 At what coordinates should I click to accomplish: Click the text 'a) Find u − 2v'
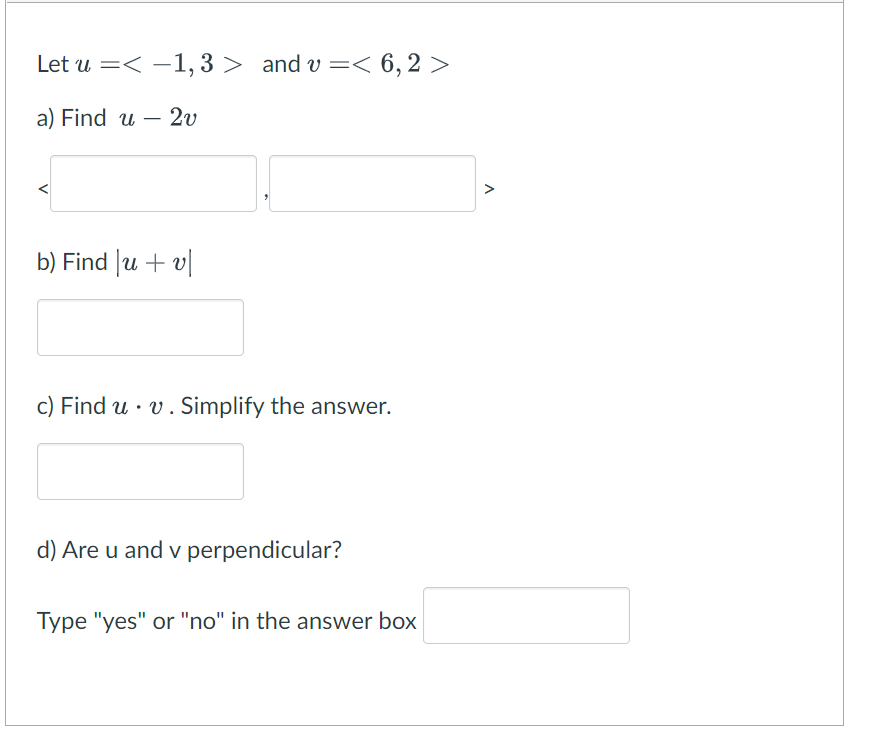coord(116,117)
